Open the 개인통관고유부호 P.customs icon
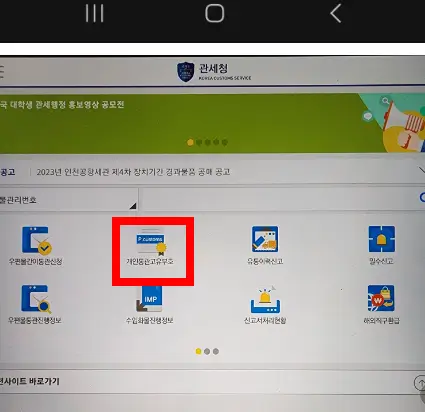 click(x=150, y=247)
